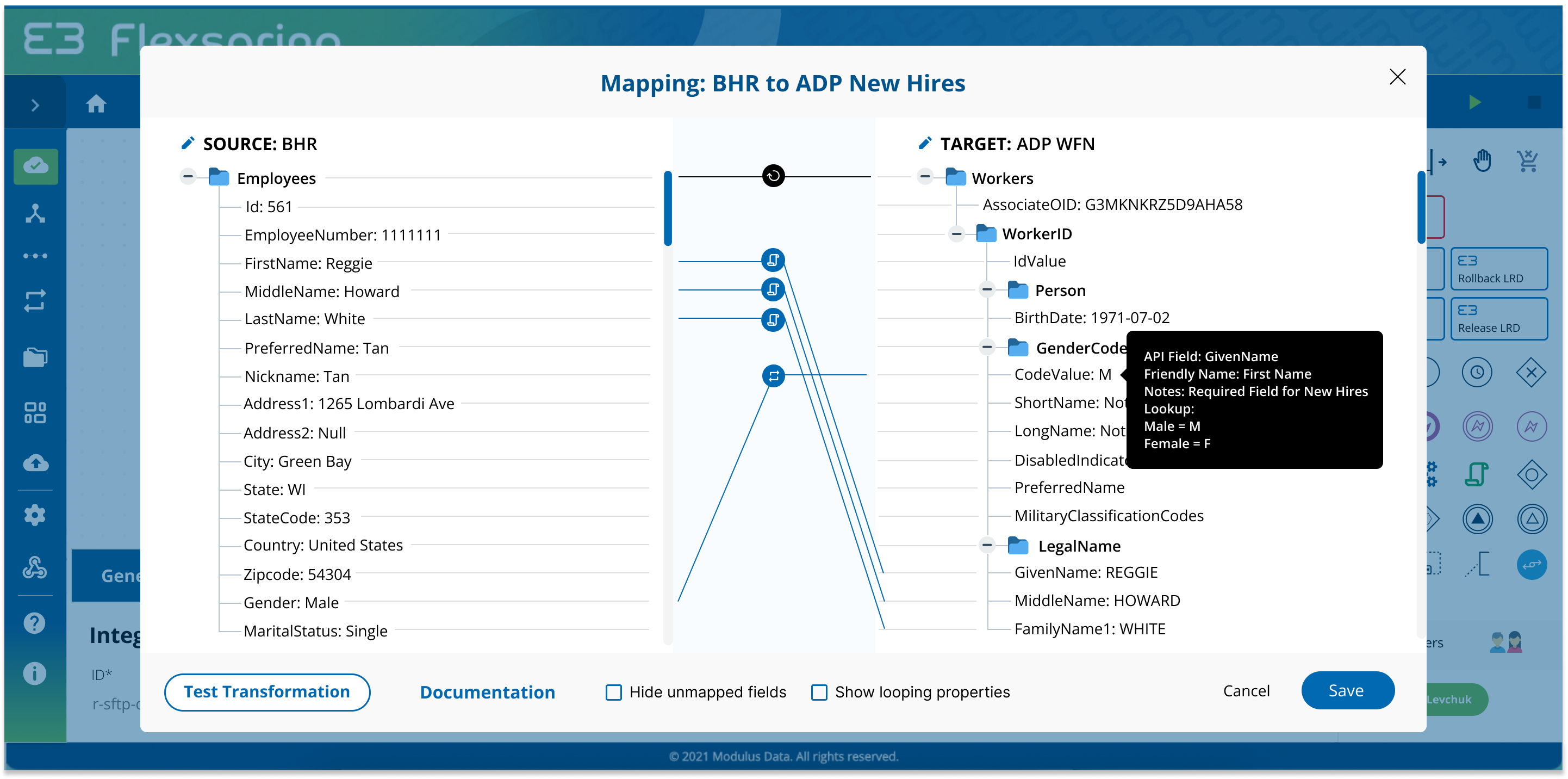Image resolution: width=1568 pixels, height=779 pixels.
Task: Select the FamilyName1: WHITE target field
Action: point(1090,629)
